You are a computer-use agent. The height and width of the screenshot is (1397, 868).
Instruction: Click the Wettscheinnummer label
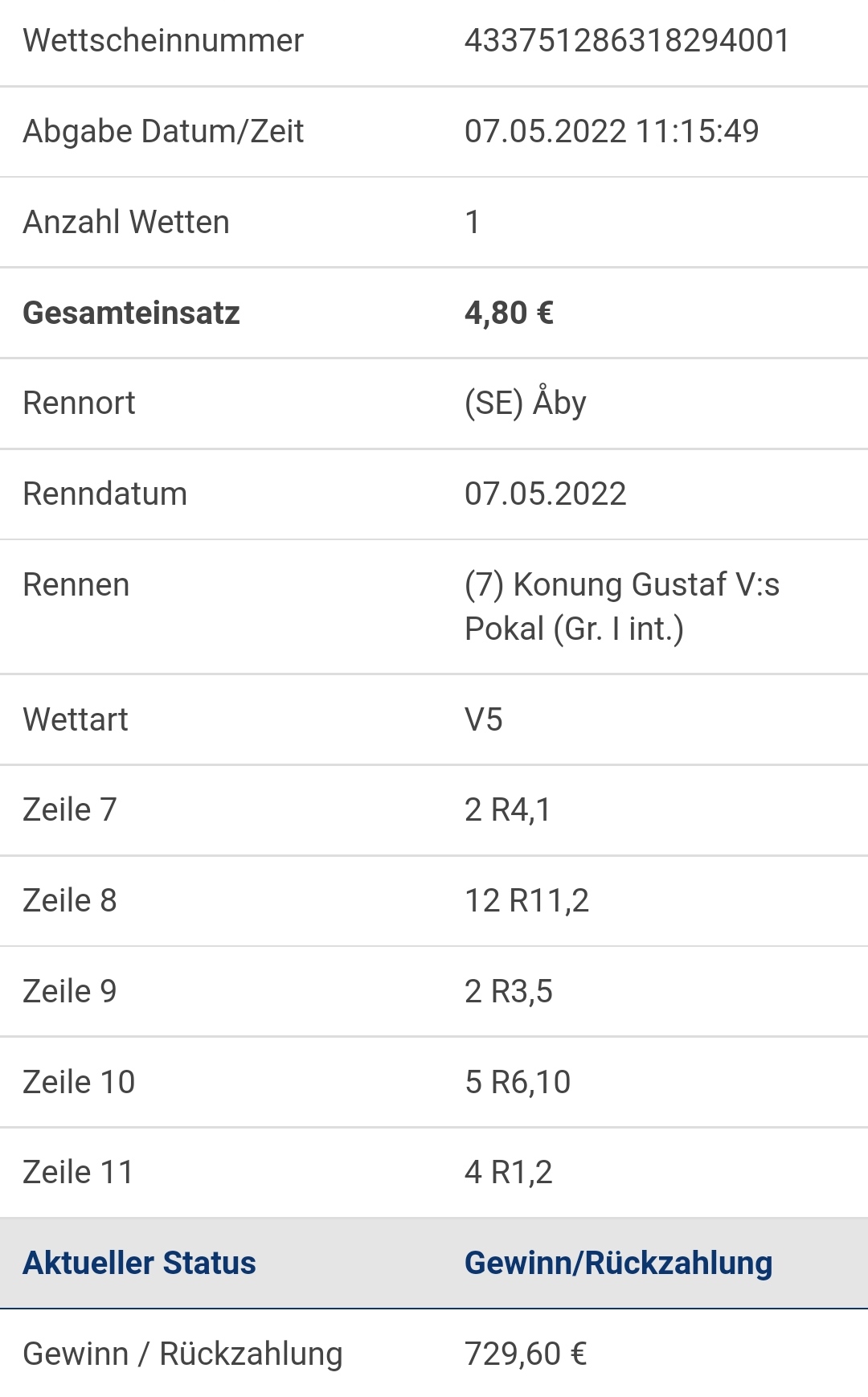tap(163, 40)
